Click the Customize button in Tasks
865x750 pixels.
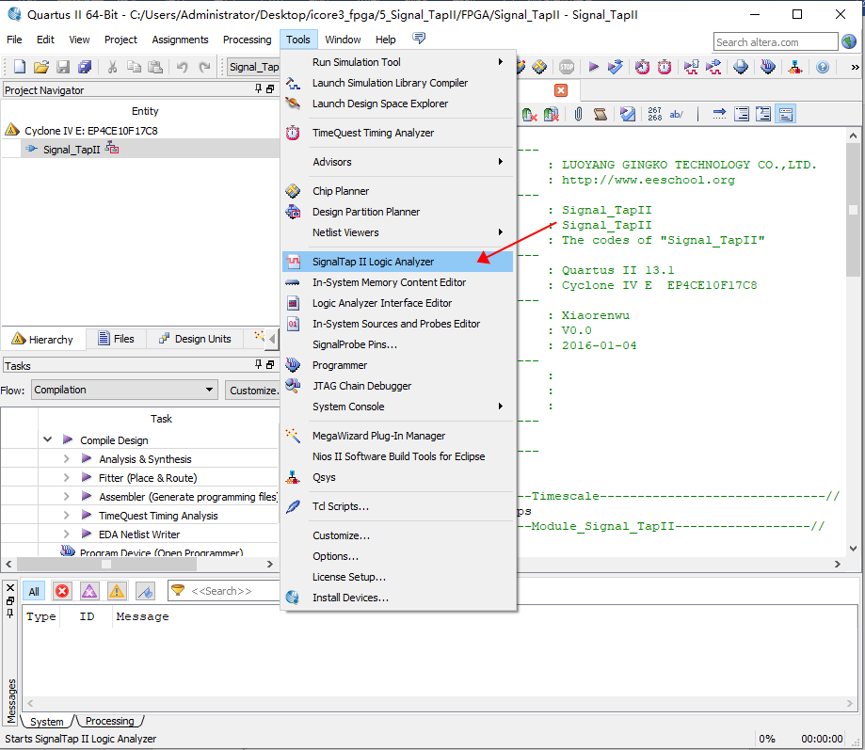(252, 390)
